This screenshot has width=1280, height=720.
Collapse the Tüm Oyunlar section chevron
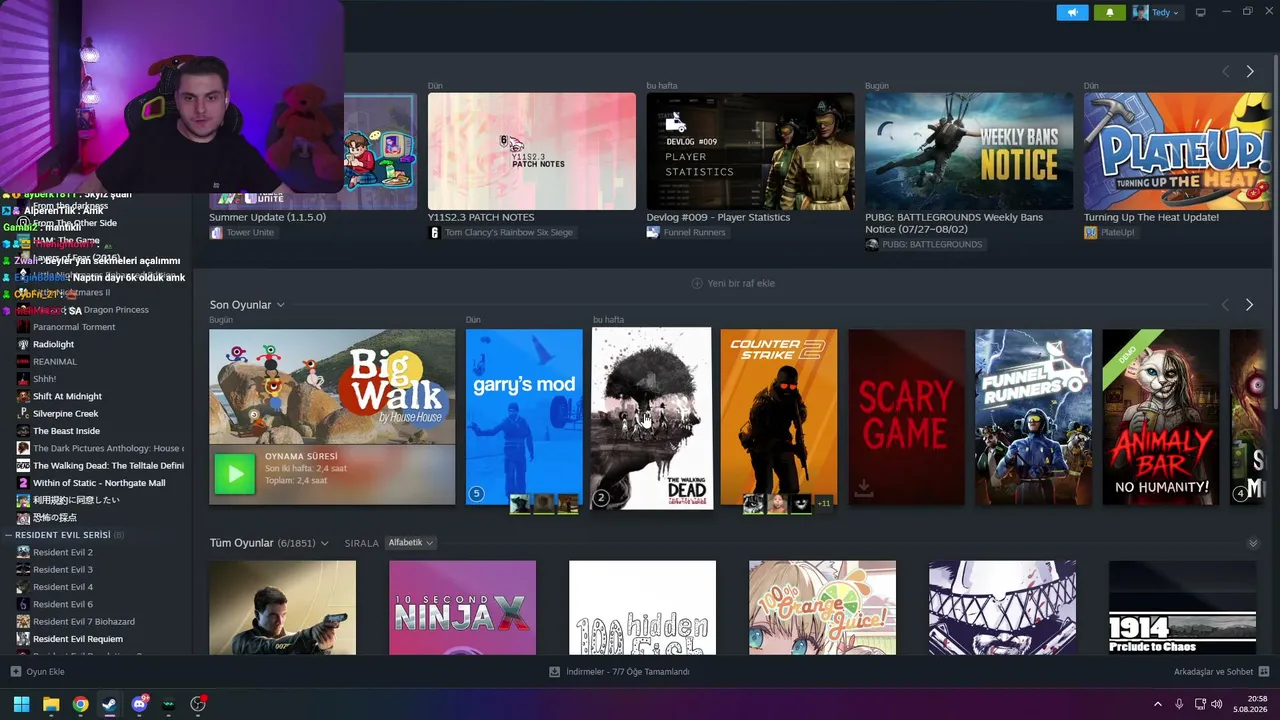click(1252, 543)
